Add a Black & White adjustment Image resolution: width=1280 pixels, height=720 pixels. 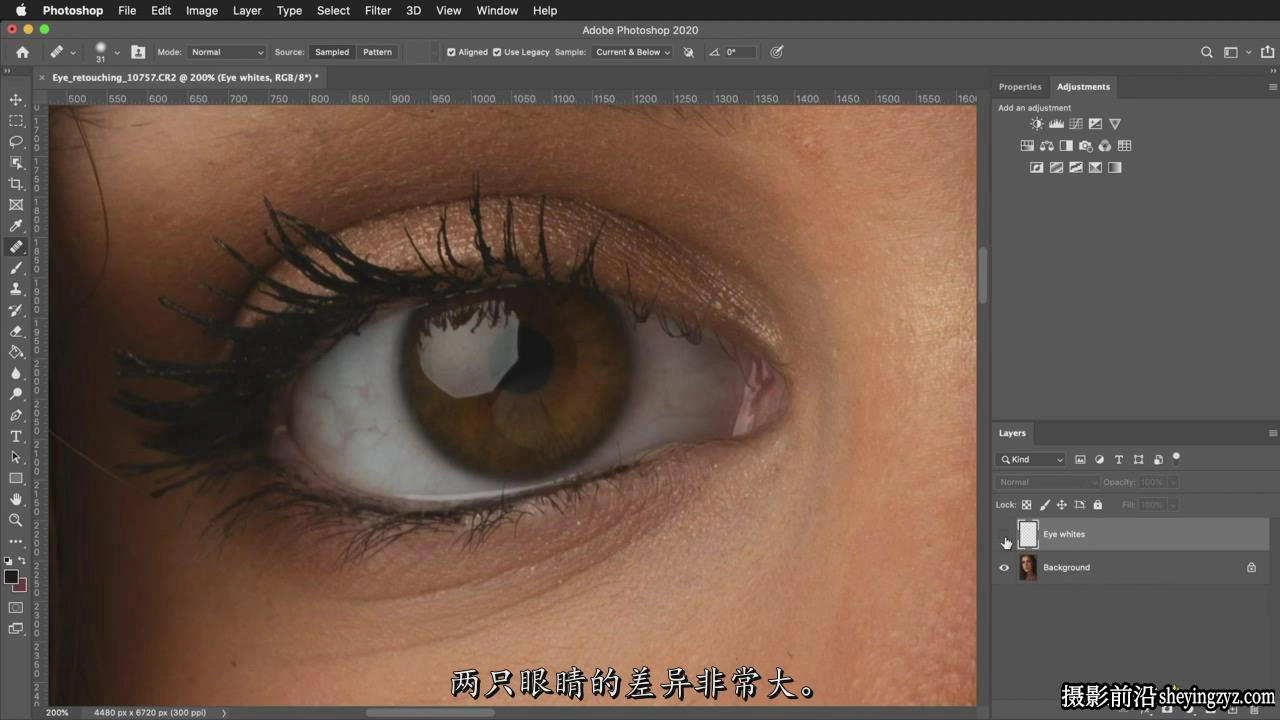(x=1066, y=146)
